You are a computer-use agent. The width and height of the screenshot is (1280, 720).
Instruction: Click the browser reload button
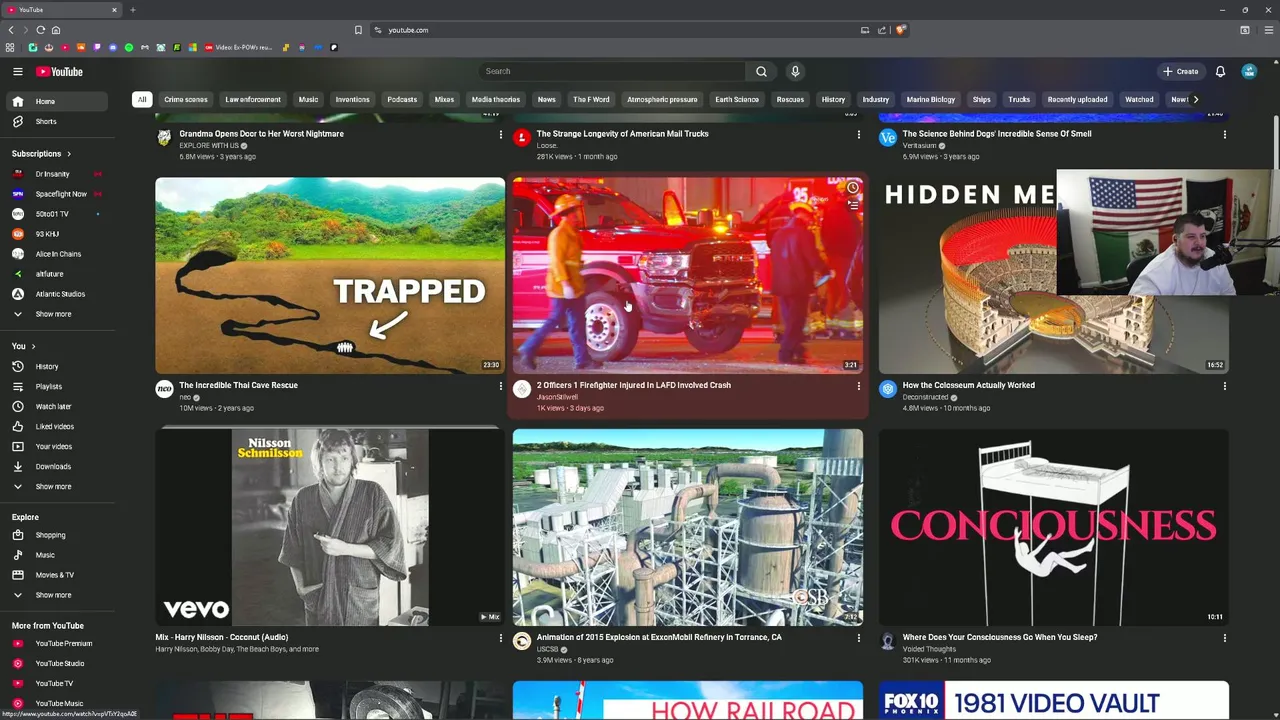click(x=40, y=30)
